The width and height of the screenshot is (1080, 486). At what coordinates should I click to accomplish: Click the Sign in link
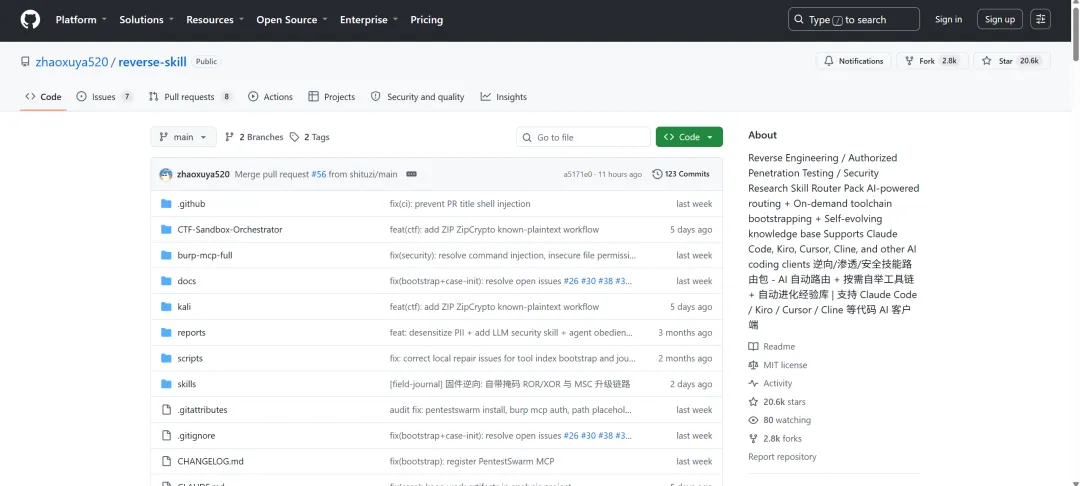(x=948, y=19)
